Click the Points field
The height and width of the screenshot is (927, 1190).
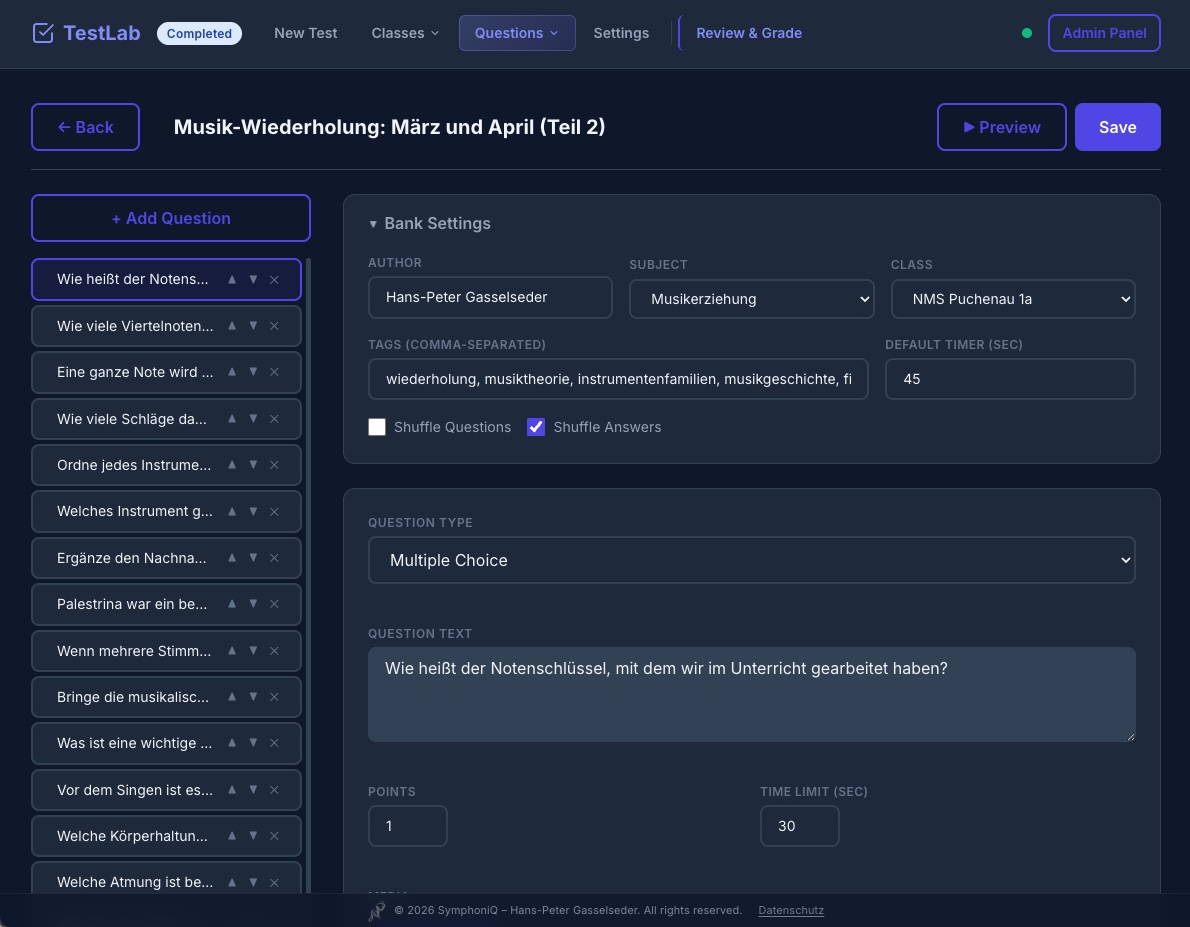click(408, 826)
